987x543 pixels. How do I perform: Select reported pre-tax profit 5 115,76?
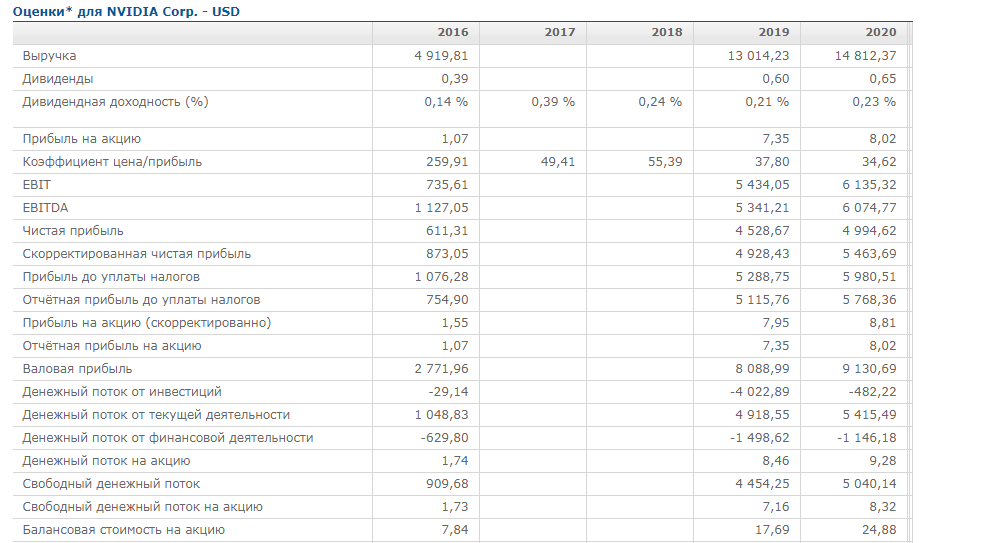[x=762, y=299]
